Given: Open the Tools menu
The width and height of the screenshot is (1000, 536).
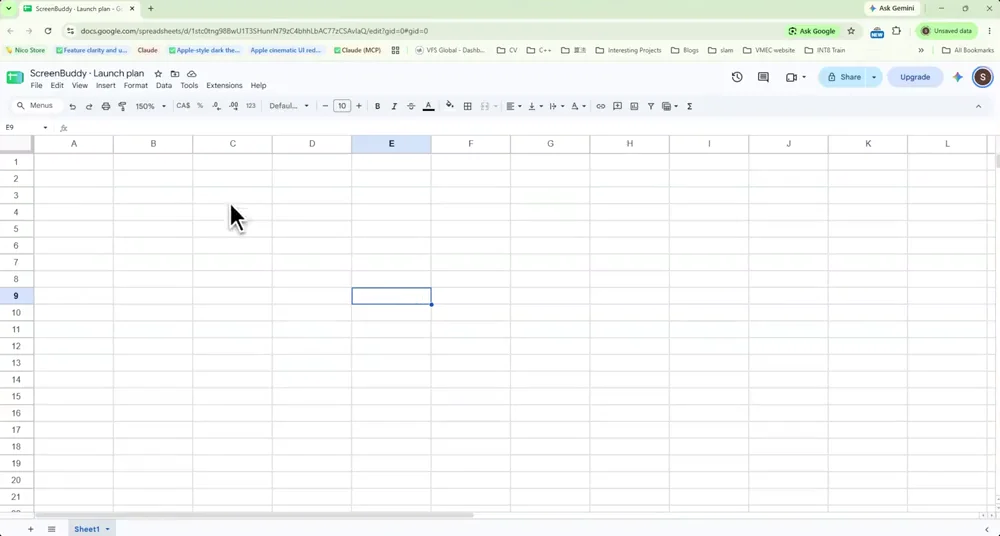Looking at the screenshot, I should pos(189,86).
